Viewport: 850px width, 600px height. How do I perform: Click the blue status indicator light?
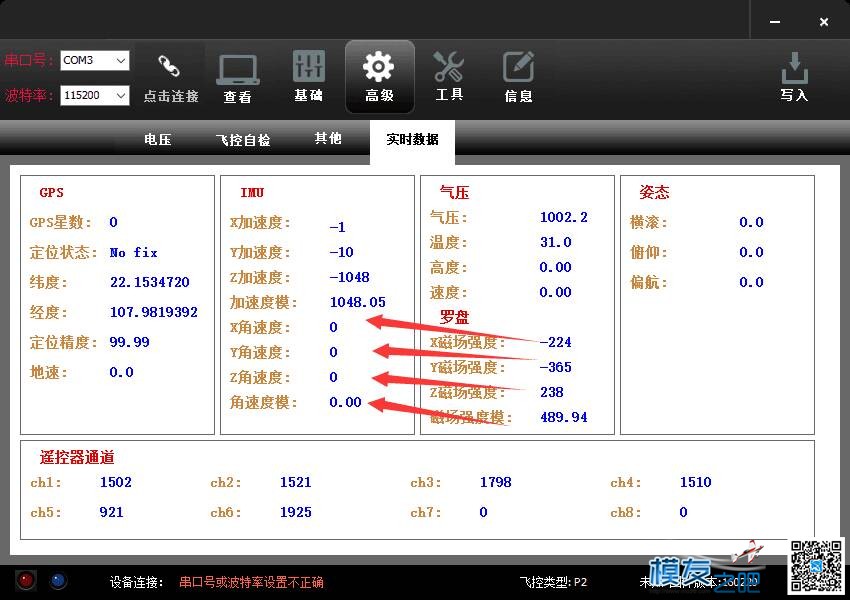pyautogui.click(x=59, y=580)
